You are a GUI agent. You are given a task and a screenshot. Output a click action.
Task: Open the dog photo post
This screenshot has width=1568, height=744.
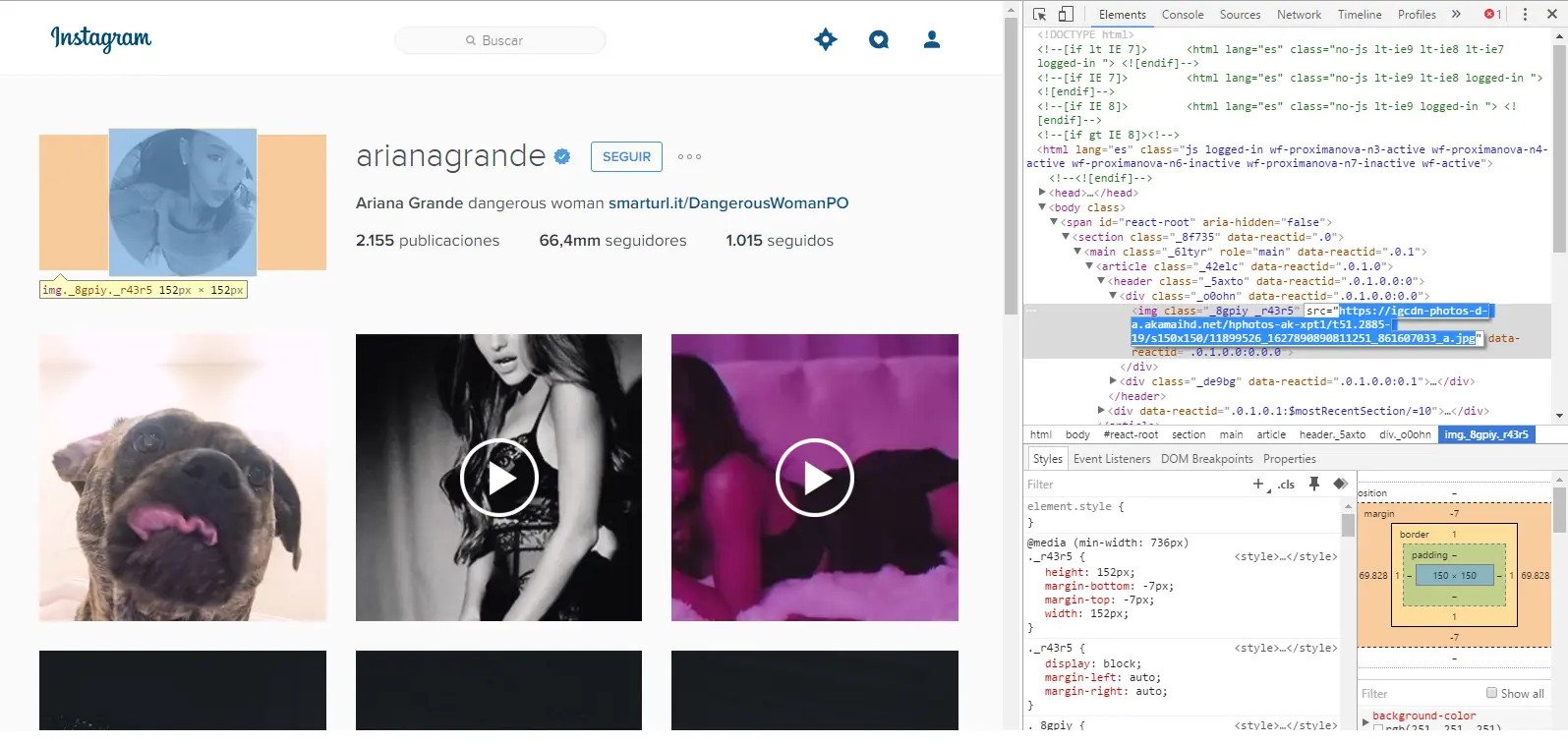[183, 478]
